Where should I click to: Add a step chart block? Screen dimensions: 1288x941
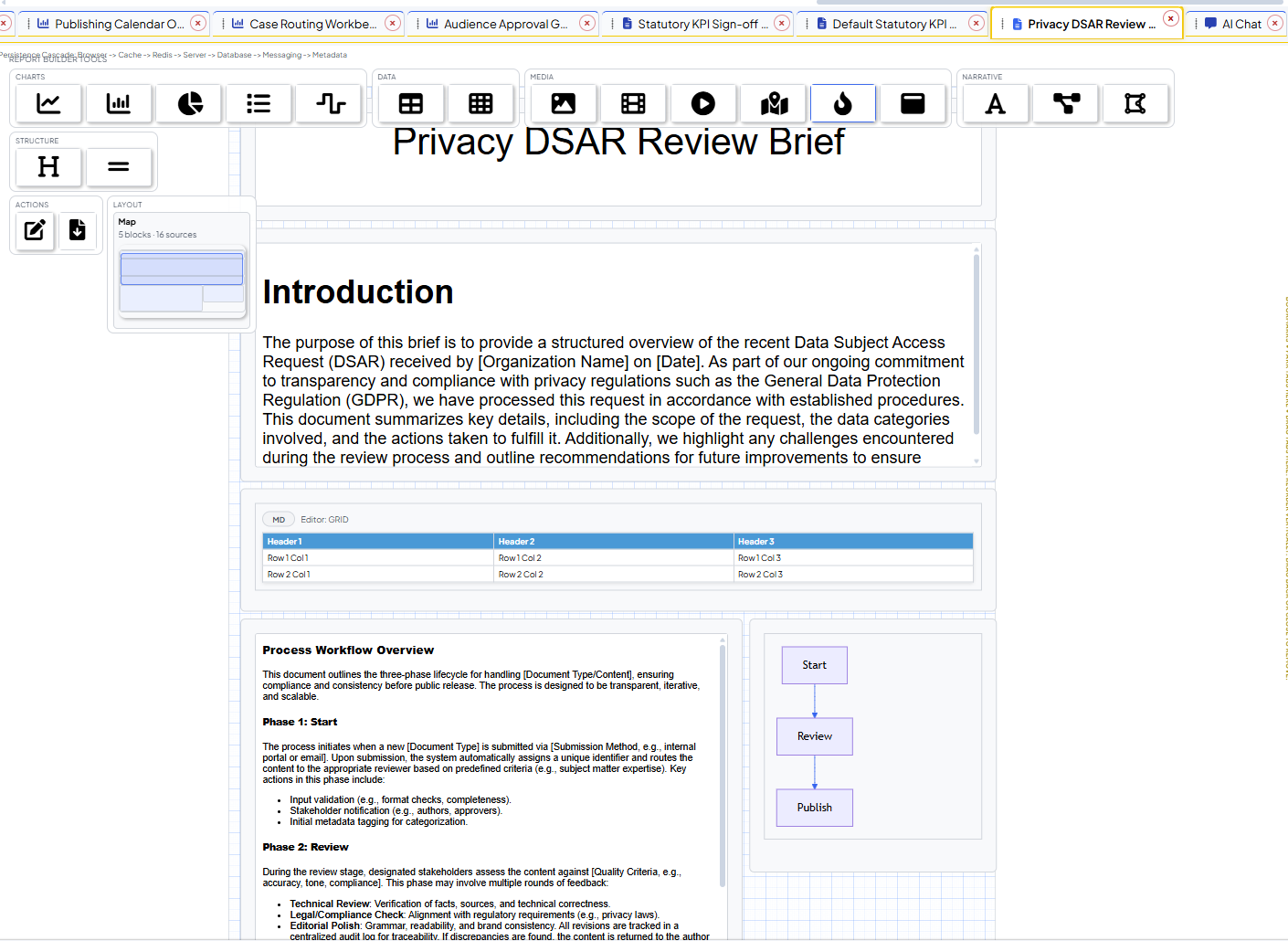pyautogui.click(x=329, y=103)
